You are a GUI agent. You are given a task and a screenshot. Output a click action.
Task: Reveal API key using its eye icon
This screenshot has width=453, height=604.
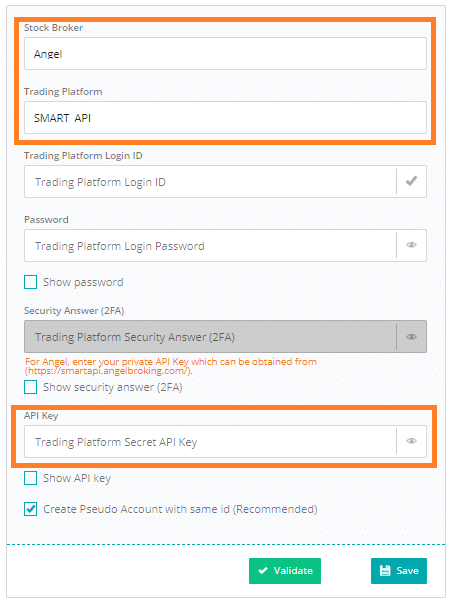click(x=411, y=441)
